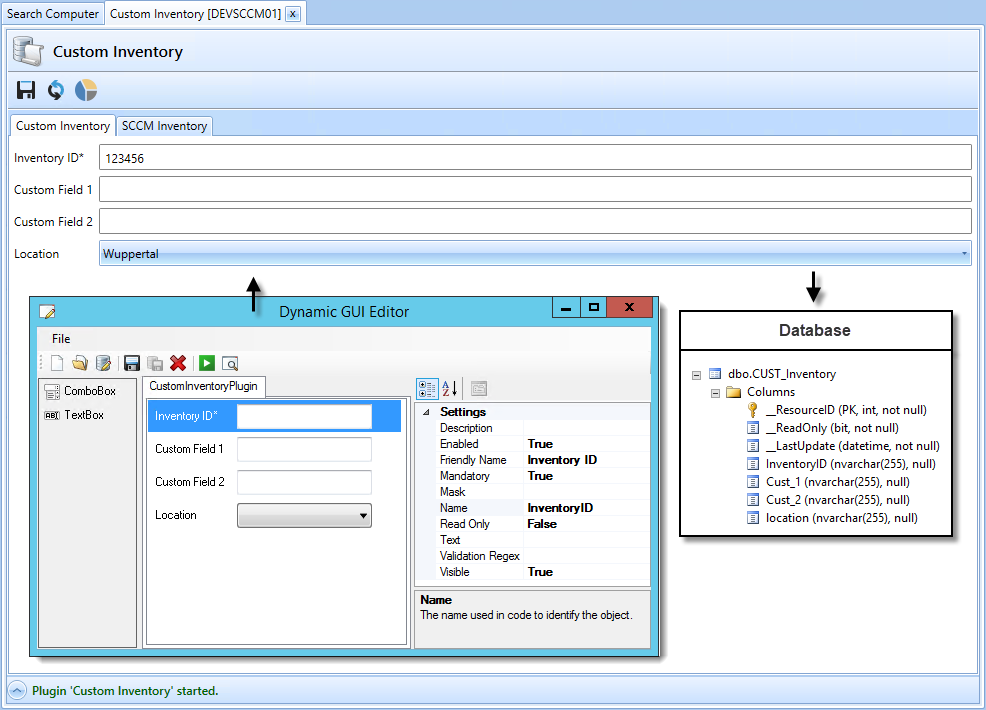Select Custom Field 2 textbox in designer
The image size is (986, 710).
pyautogui.click(x=304, y=482)
